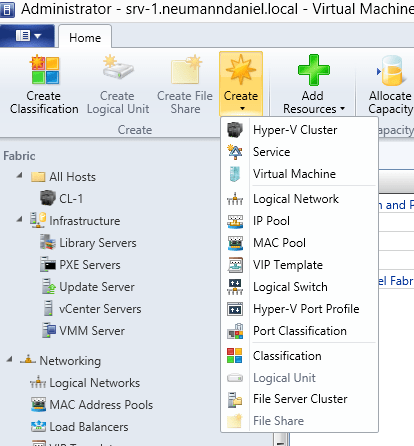Click the Port Classification menu icon
The image size is (414, 446).
[235, 331]
